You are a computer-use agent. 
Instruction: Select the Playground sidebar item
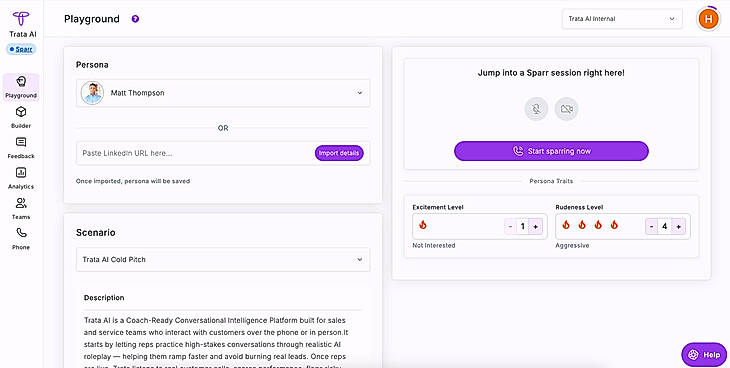click(x=21, y=87)
